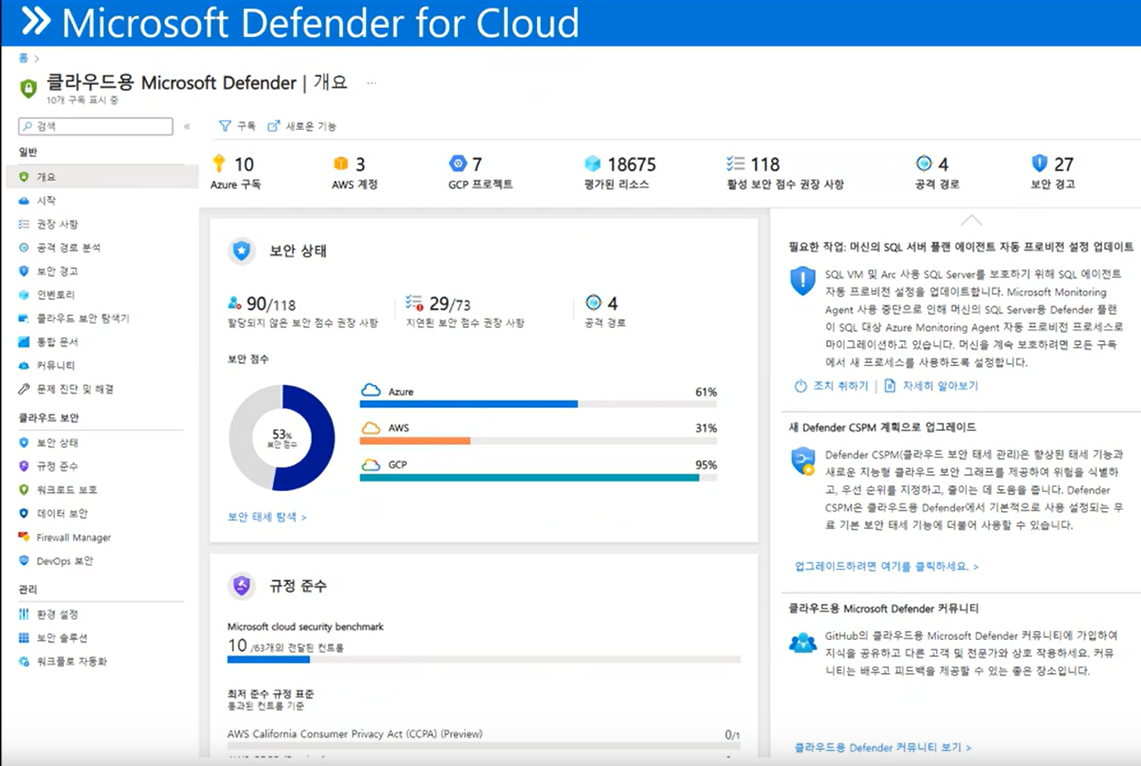Click the GCP 95% score bar

[538, 477]
